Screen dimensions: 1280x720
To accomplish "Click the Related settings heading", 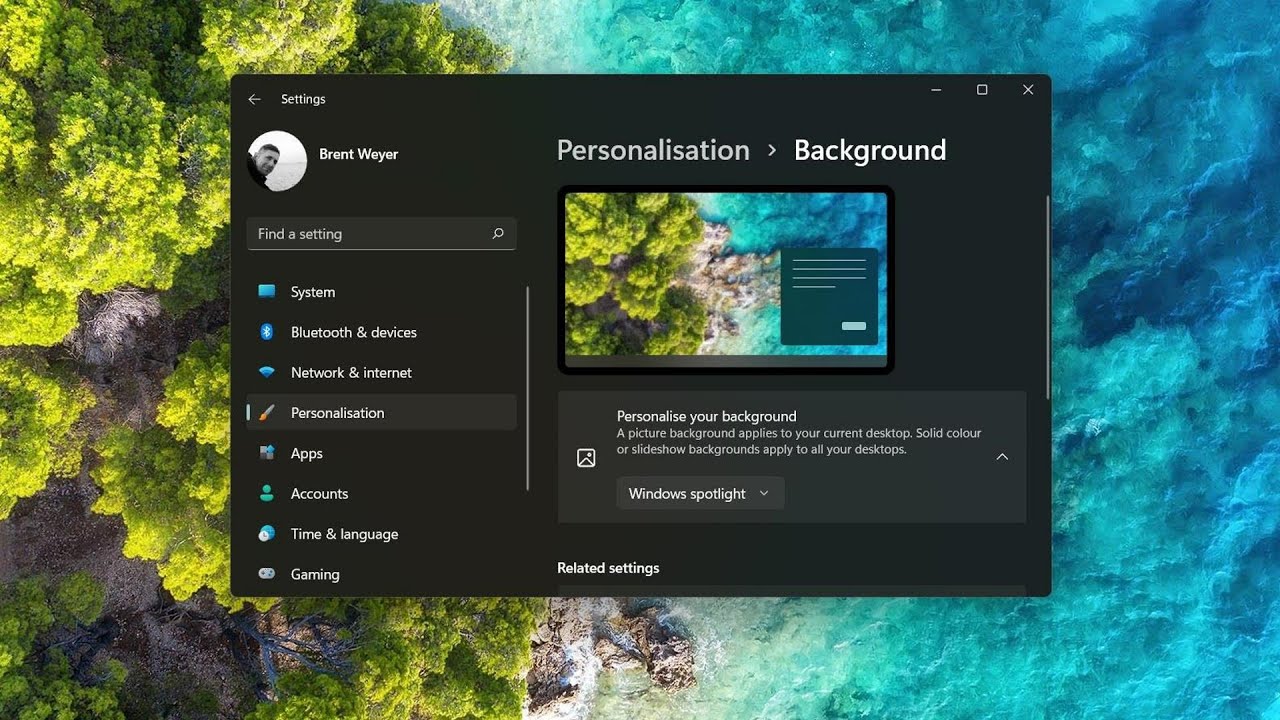I will 608,568.
